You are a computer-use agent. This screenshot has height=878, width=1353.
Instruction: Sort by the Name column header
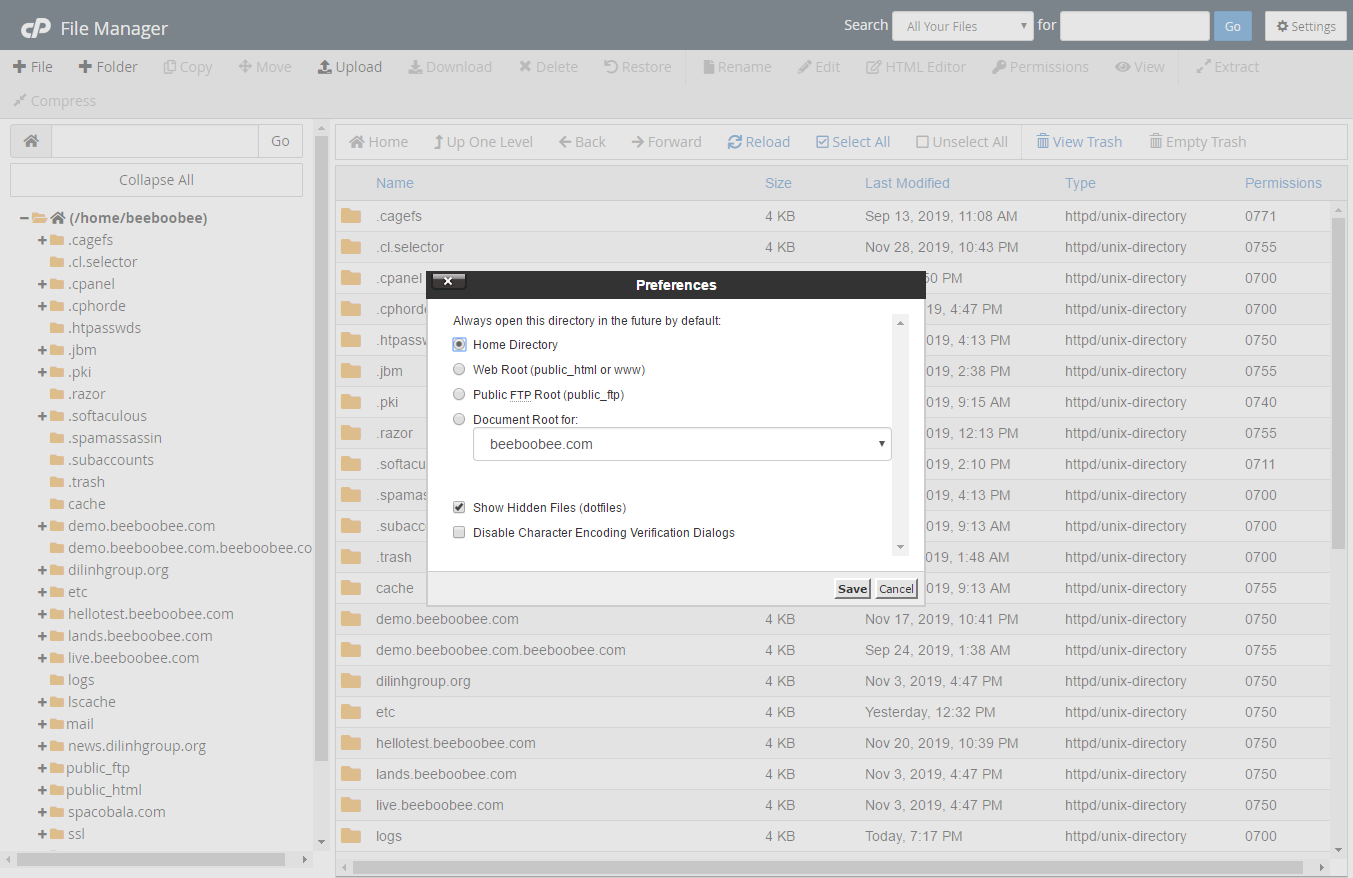coord(394,183)
